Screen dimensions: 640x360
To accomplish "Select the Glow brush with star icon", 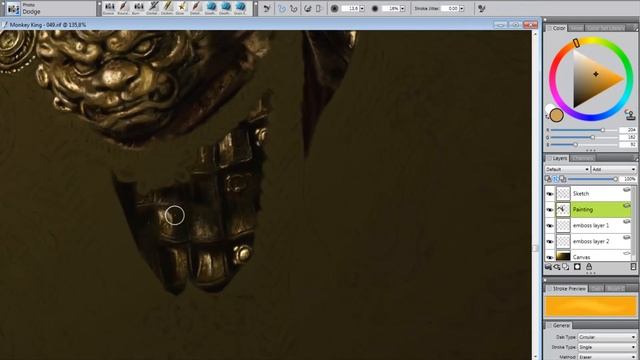I will 182,8.
